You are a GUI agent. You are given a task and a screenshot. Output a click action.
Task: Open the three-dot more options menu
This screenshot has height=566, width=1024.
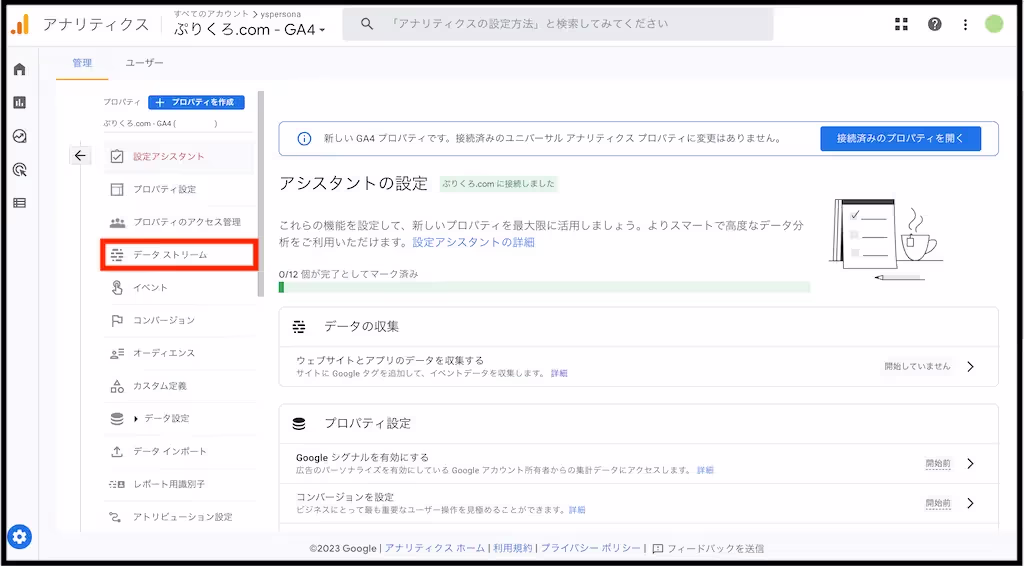tap(965, 24)
